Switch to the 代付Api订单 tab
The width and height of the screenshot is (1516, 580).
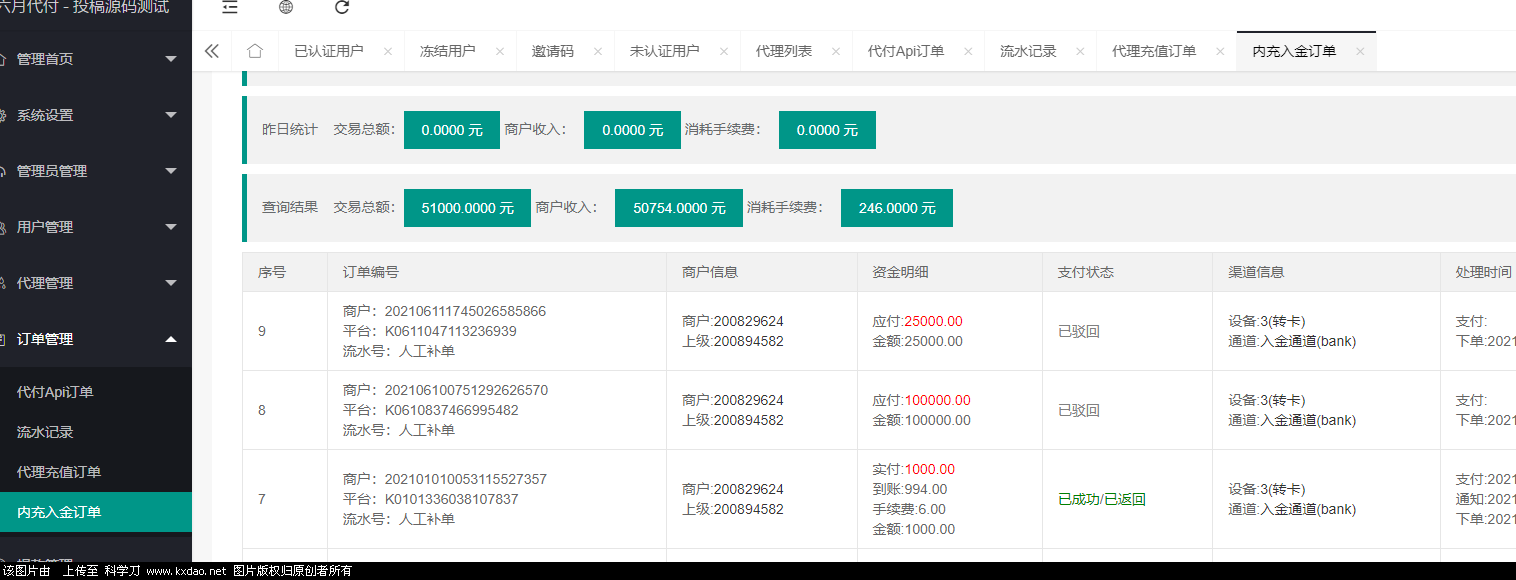coord(905,51)
